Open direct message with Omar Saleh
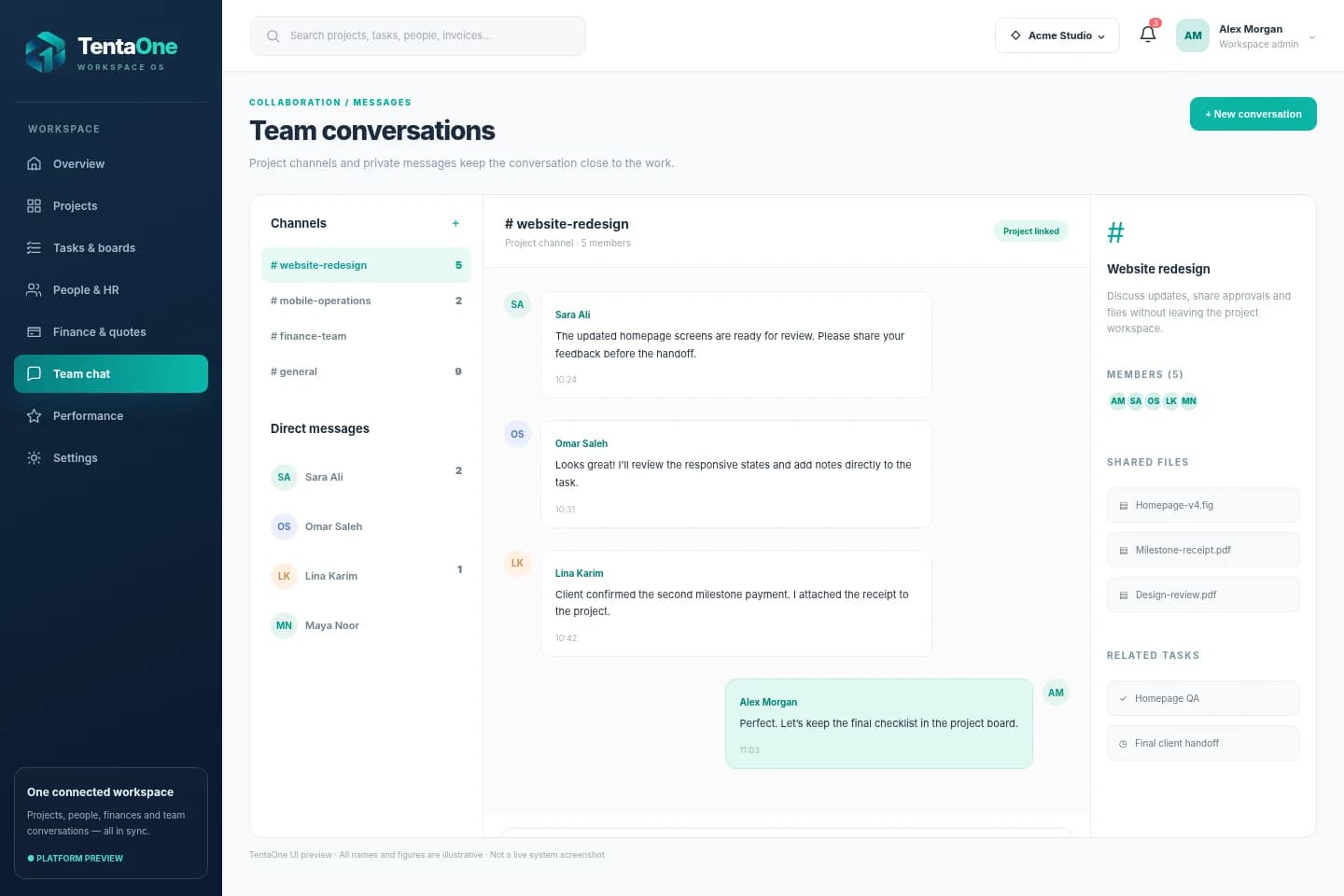This screenshot has height=896, width=1344. [x=366, y=526]
